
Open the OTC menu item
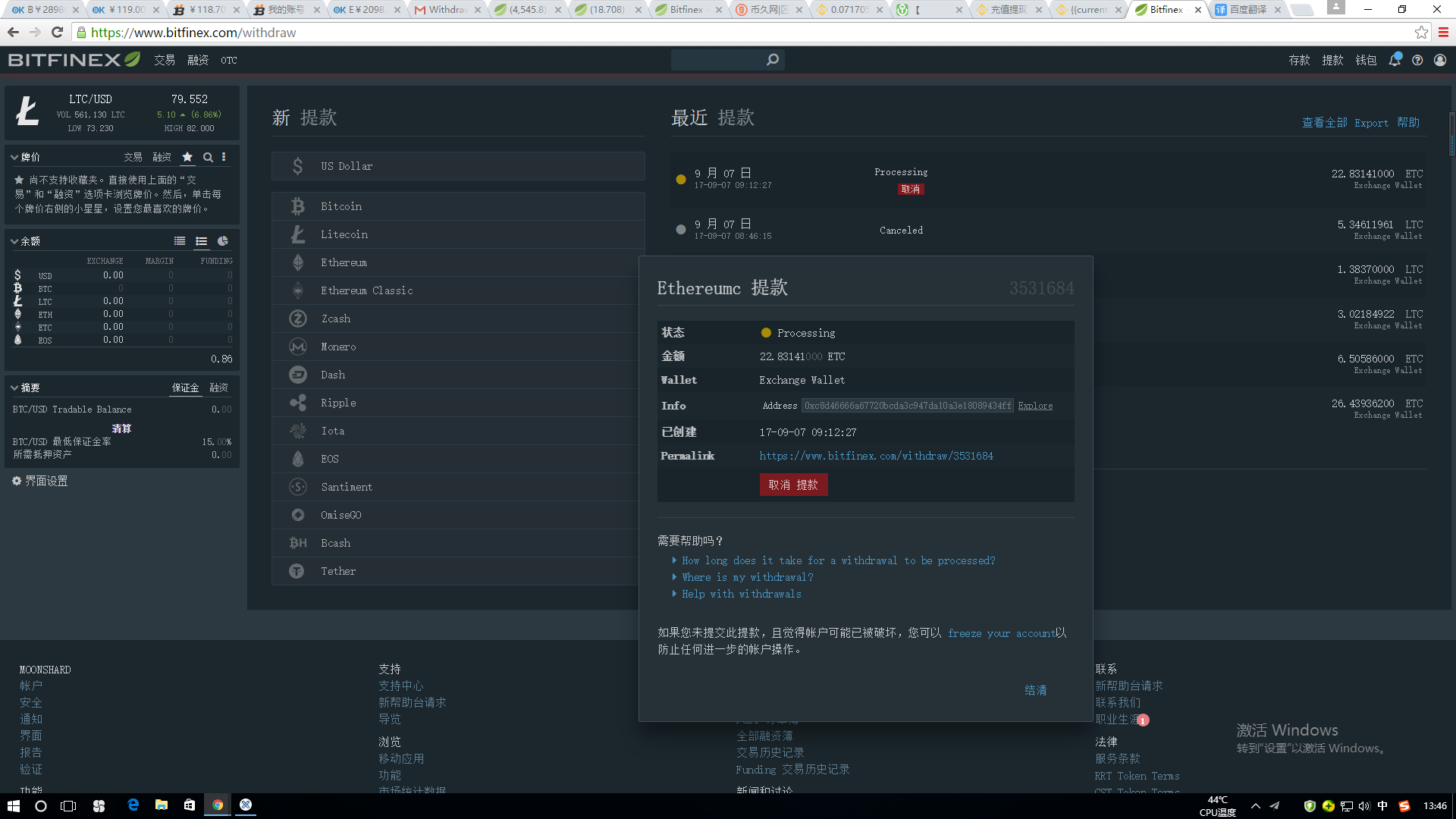[x=229, y=60]
